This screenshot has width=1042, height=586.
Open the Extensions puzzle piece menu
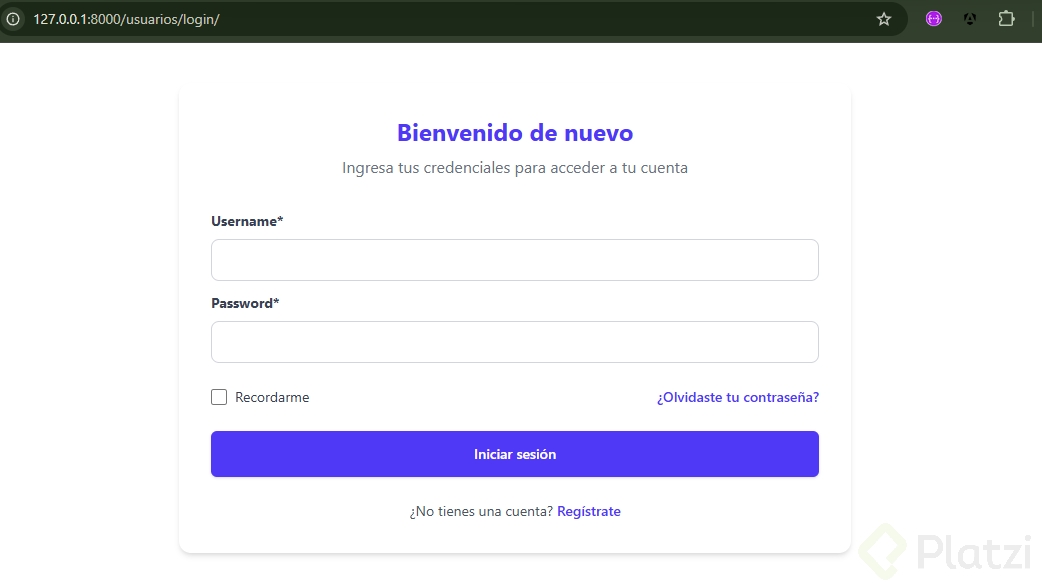pos(1007,19)
